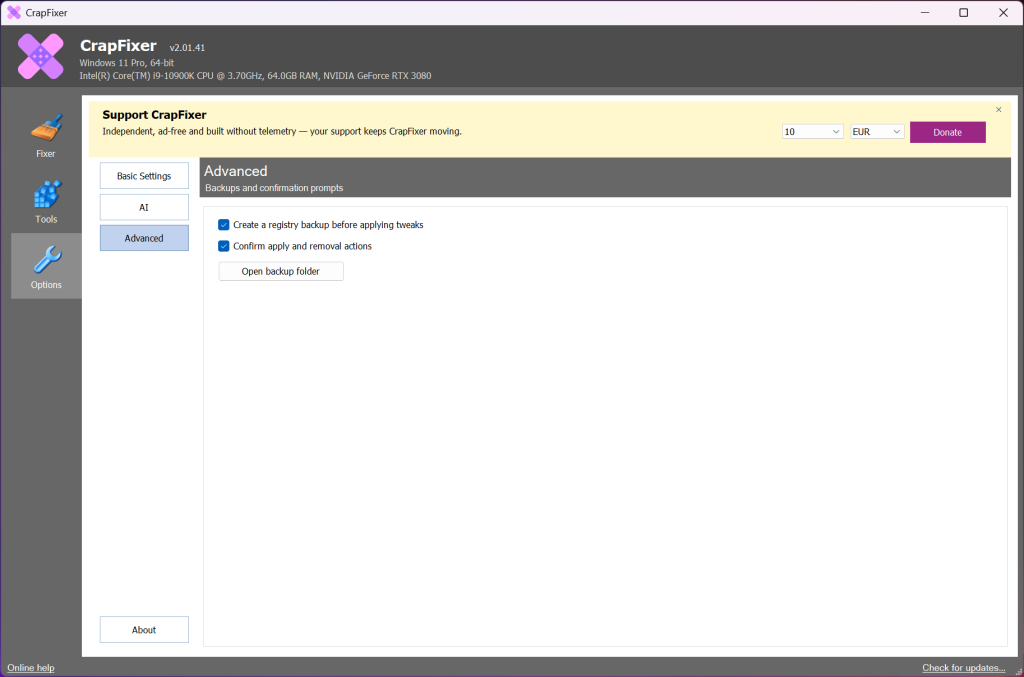Screen dimensions: 1024x677
Task: Switch to the Basic Settings tab
Action: coord(144,176)
